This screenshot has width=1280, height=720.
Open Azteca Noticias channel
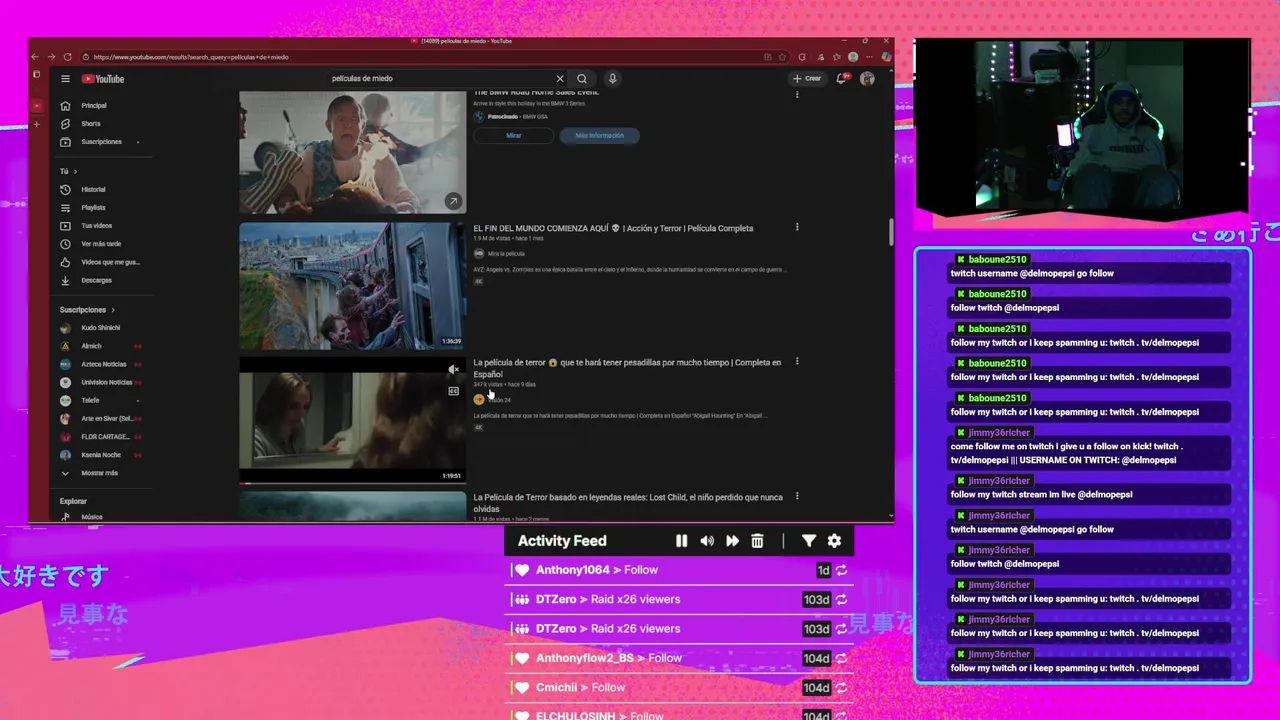point(103,364)
